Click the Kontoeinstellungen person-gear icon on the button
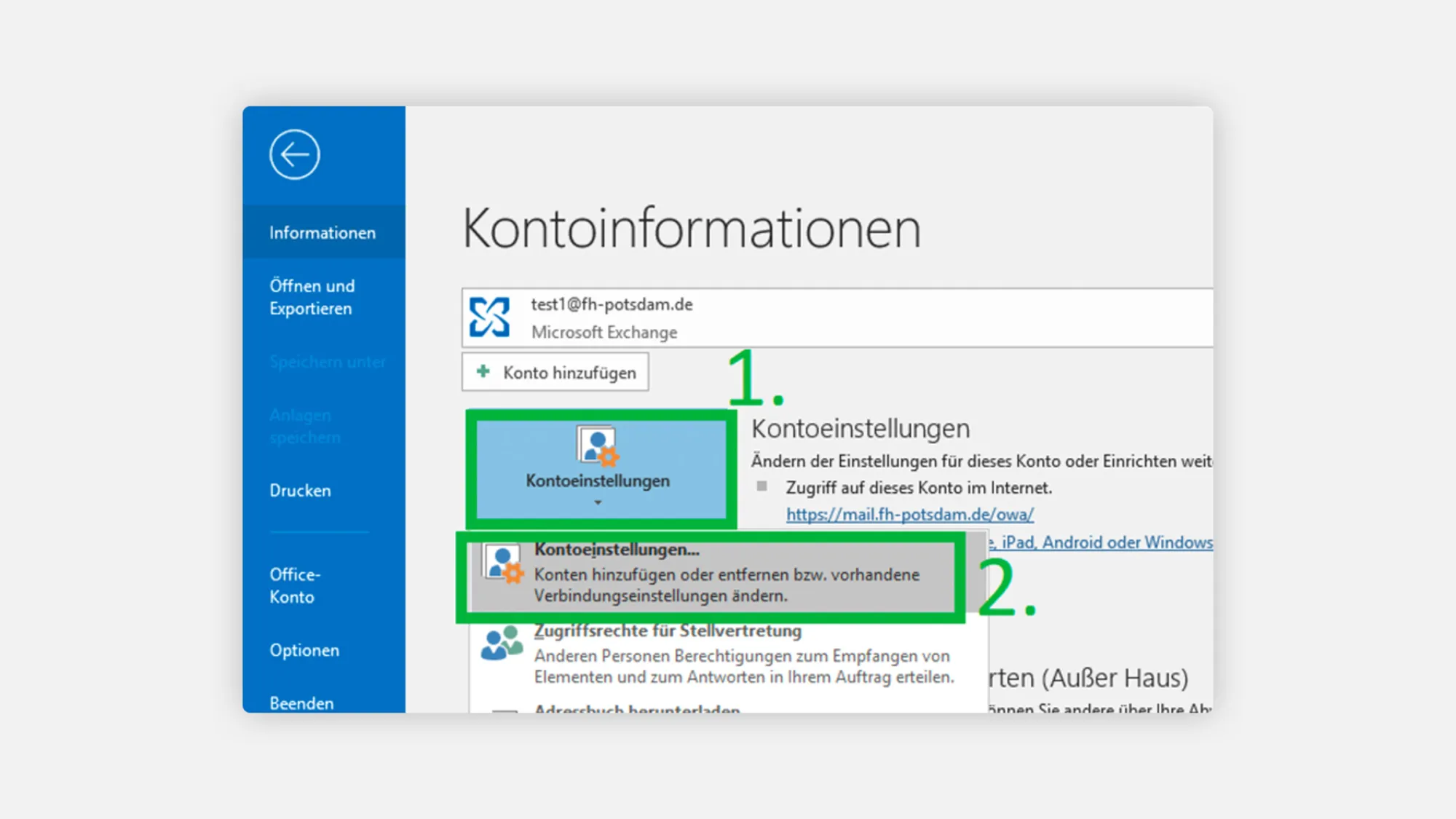 point(598,445)
